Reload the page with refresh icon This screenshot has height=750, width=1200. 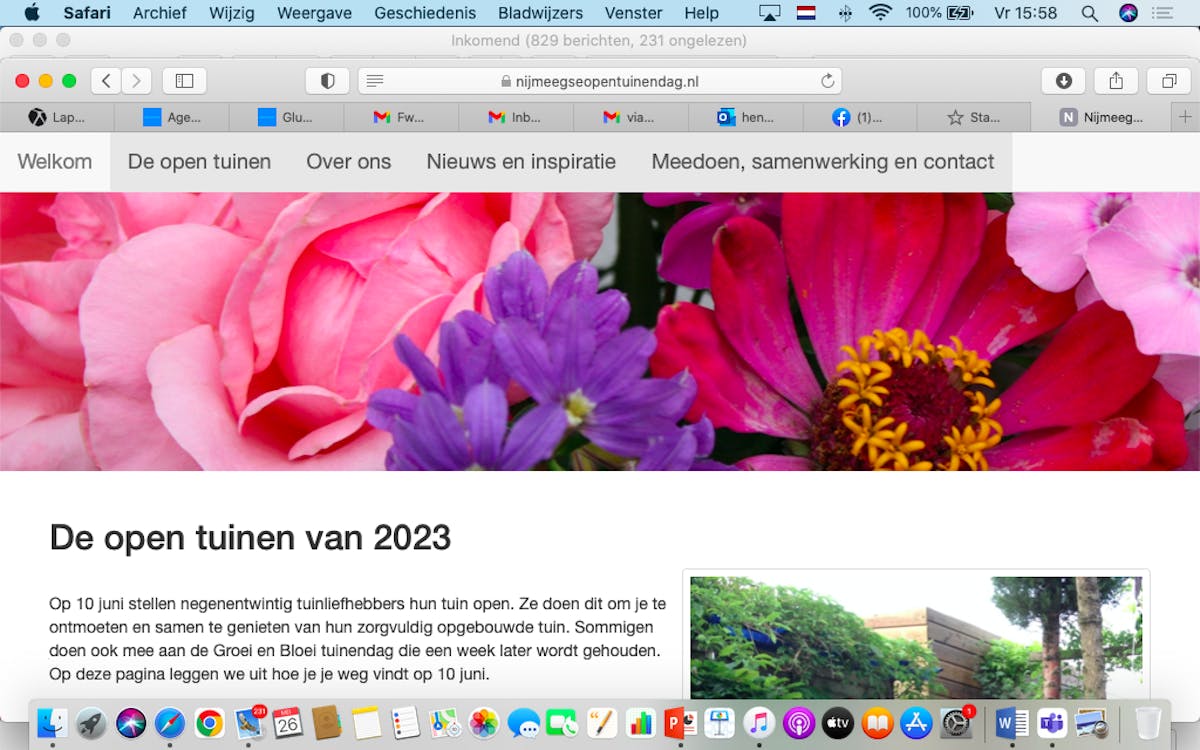click(x=827, y=81)
